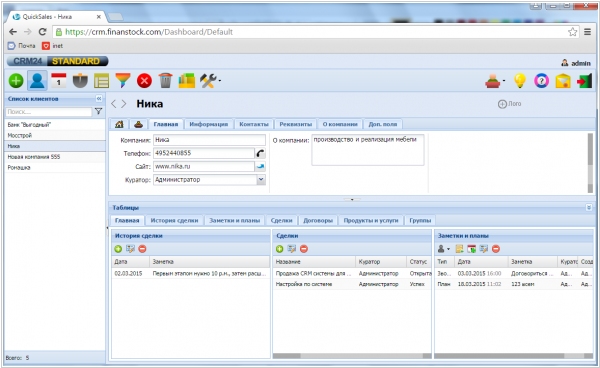
Task: Select client Мосстрой in list
Action: [x=55, y=135]
